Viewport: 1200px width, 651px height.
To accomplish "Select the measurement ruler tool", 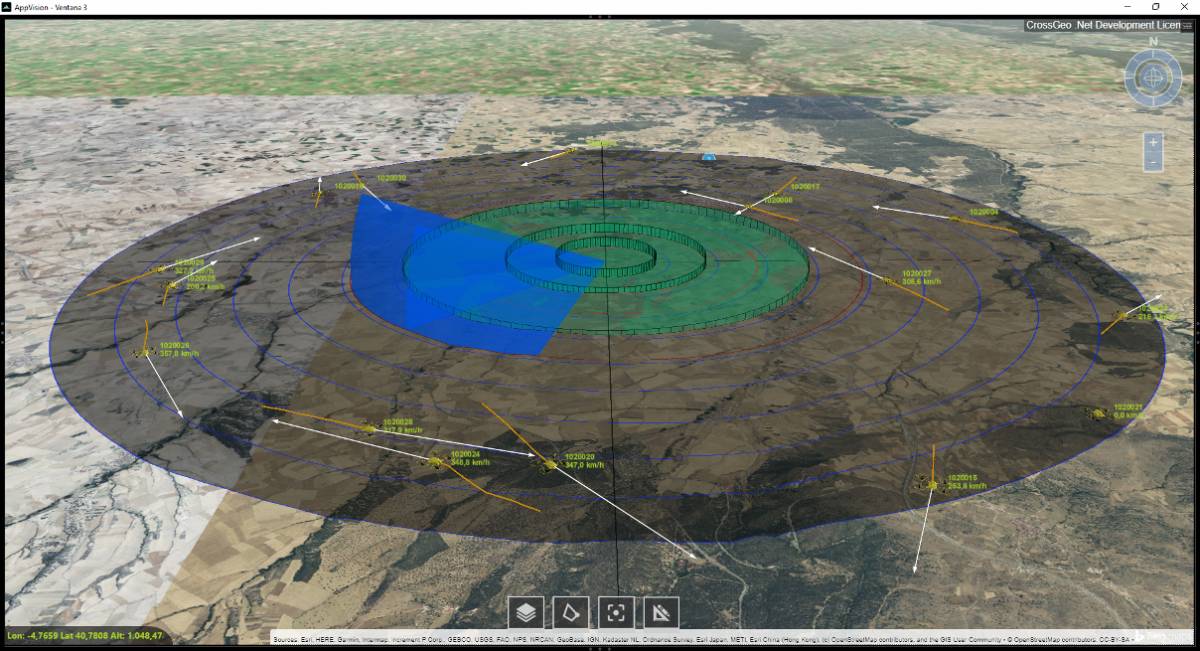I will [662, 612].
